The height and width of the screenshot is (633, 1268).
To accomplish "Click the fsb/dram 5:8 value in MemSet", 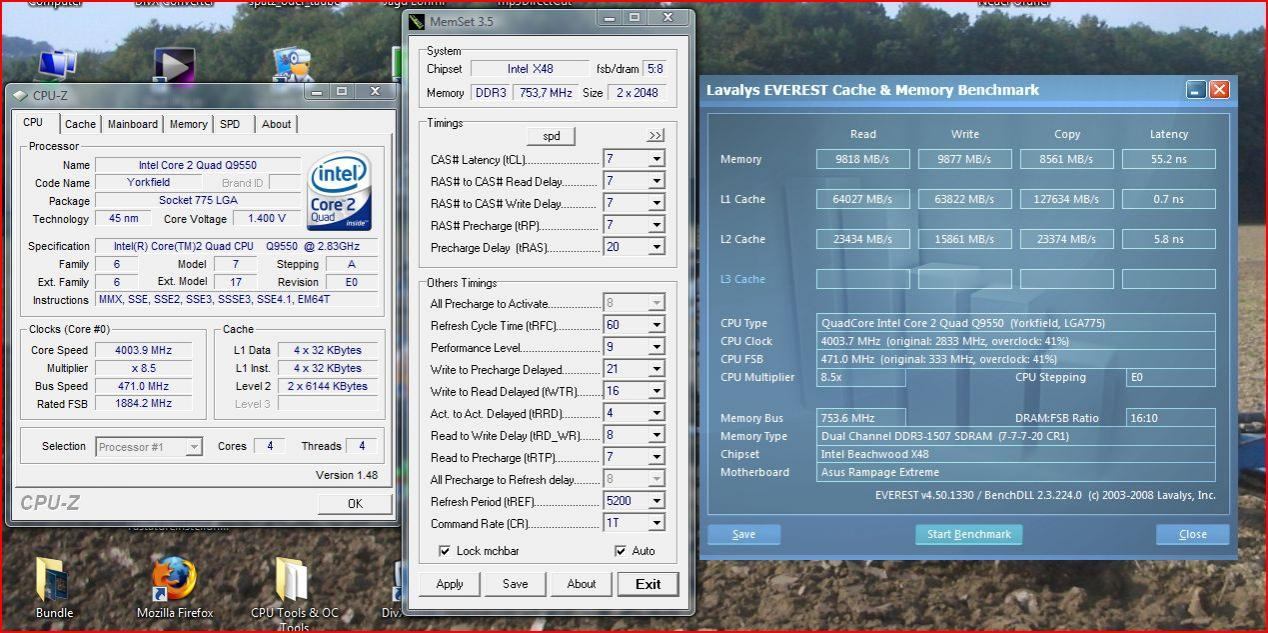I will [655, 69].
